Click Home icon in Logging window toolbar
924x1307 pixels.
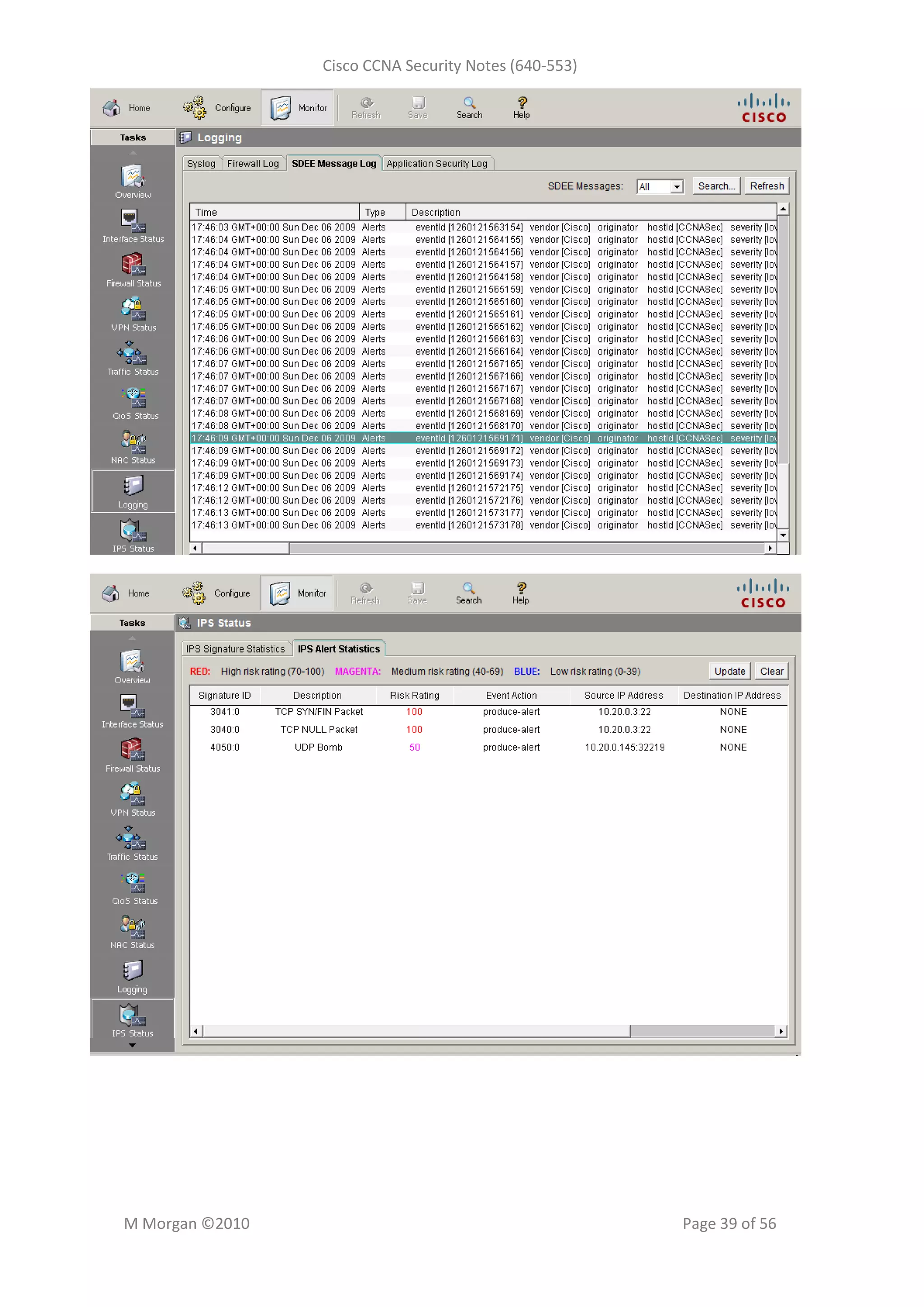pos(126,107)
